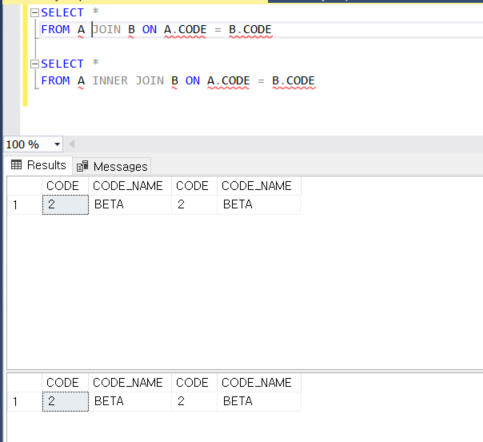
Task: Click second CODE column header in top grid
Action: pos(194,186)
